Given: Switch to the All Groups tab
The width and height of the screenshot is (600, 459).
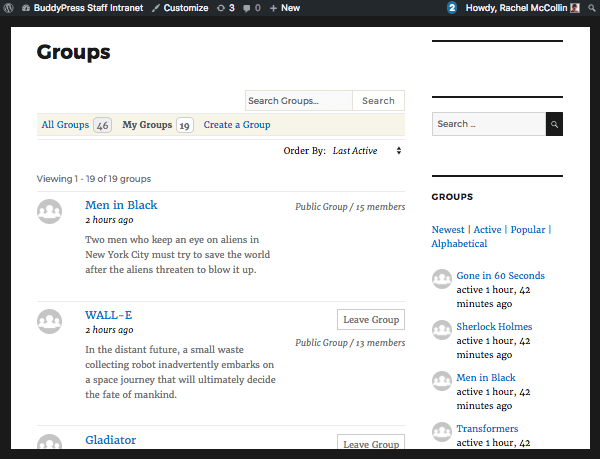Looking at the screenshot, I should coord(76,125).
